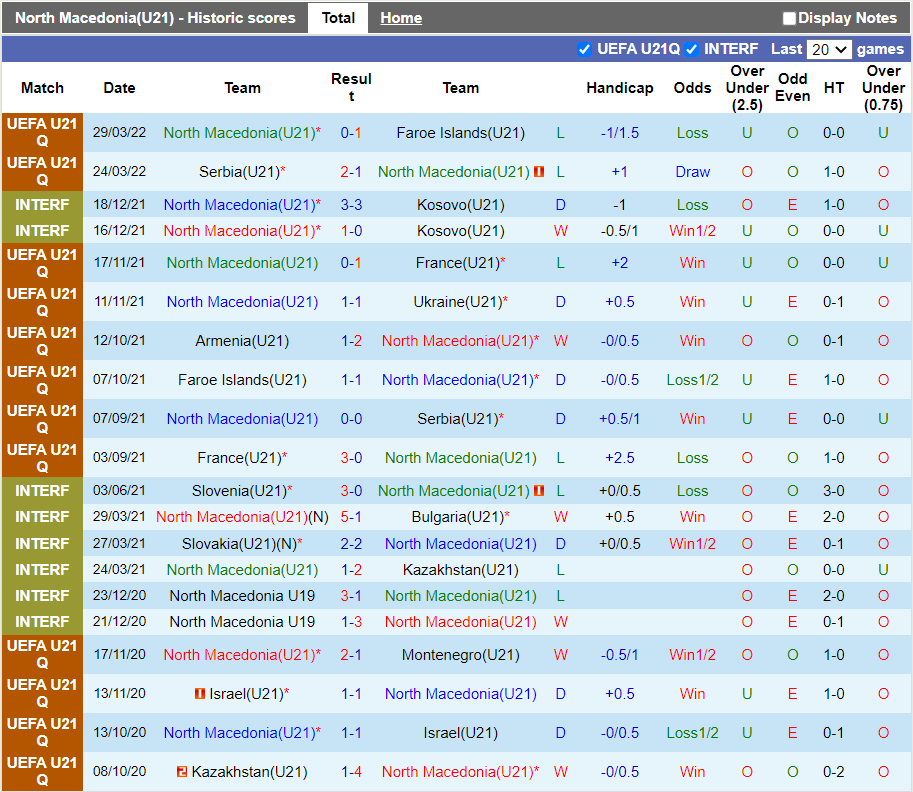This screenshot has height=792, width=913.
Task: Click Kazakhstan(U21) on the 24/03/21 row
Action: pos(461,570)
